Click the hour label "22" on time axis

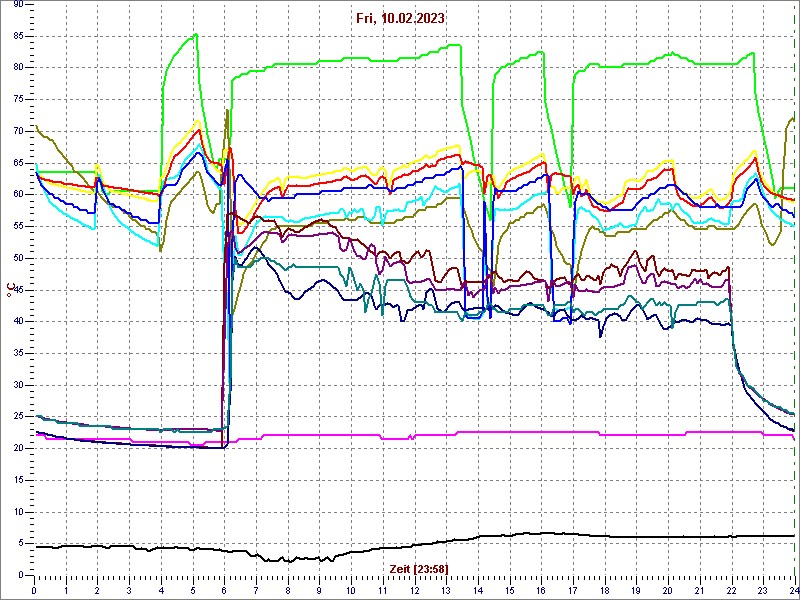[x=732, y=589]
